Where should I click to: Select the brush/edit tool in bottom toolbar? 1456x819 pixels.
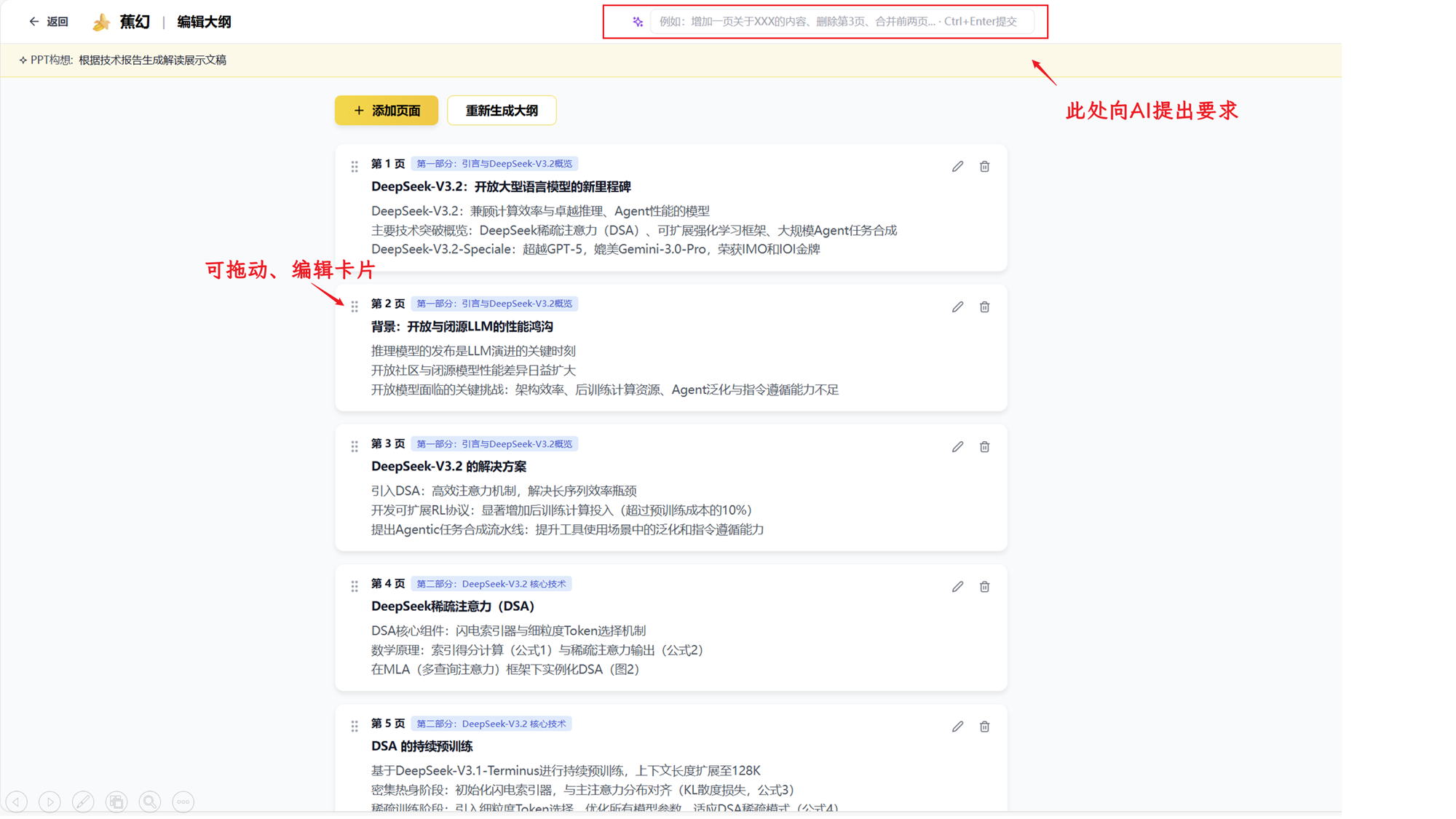tap(84, 802)
